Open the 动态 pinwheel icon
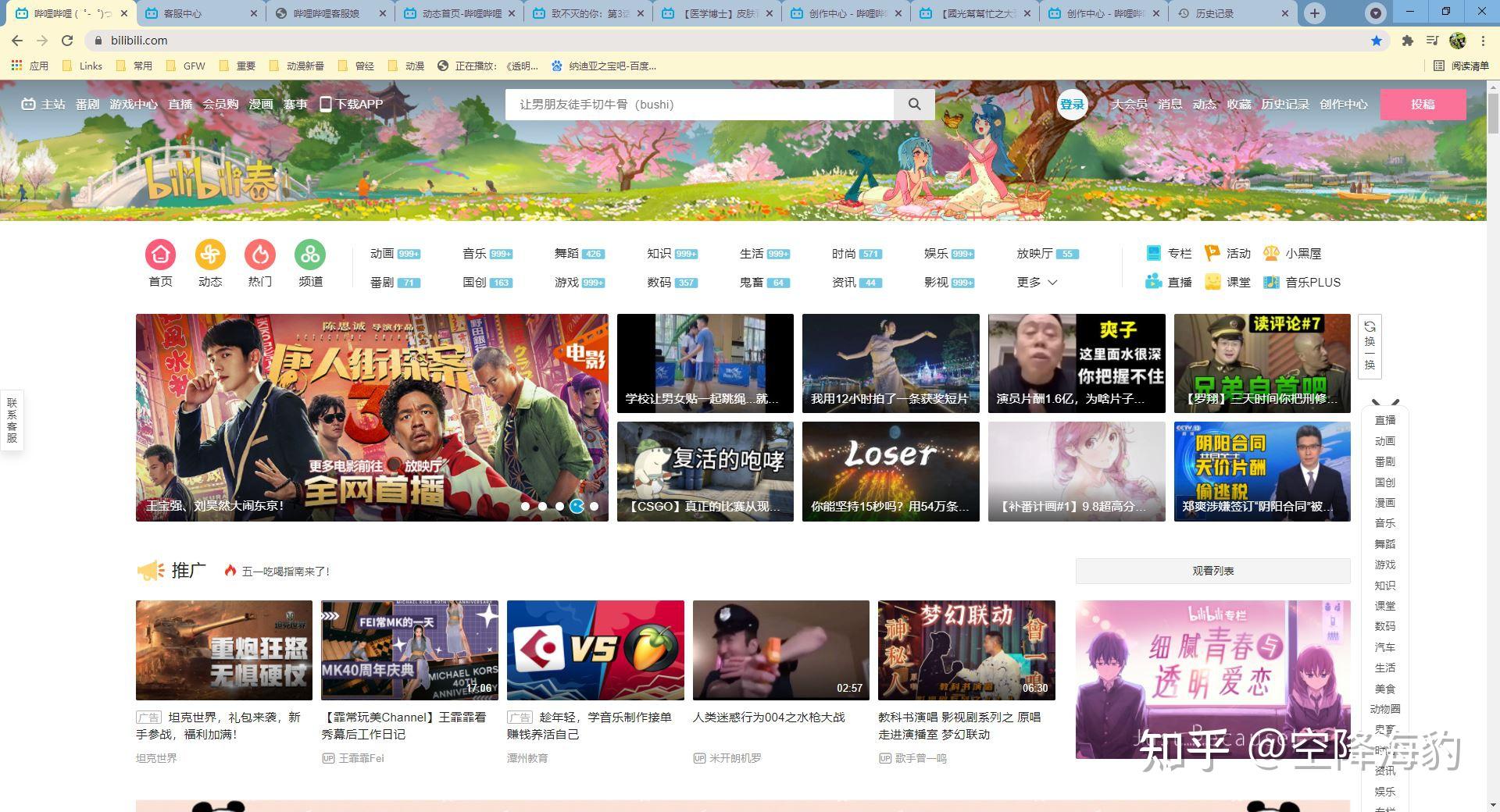 click(210, 255)
